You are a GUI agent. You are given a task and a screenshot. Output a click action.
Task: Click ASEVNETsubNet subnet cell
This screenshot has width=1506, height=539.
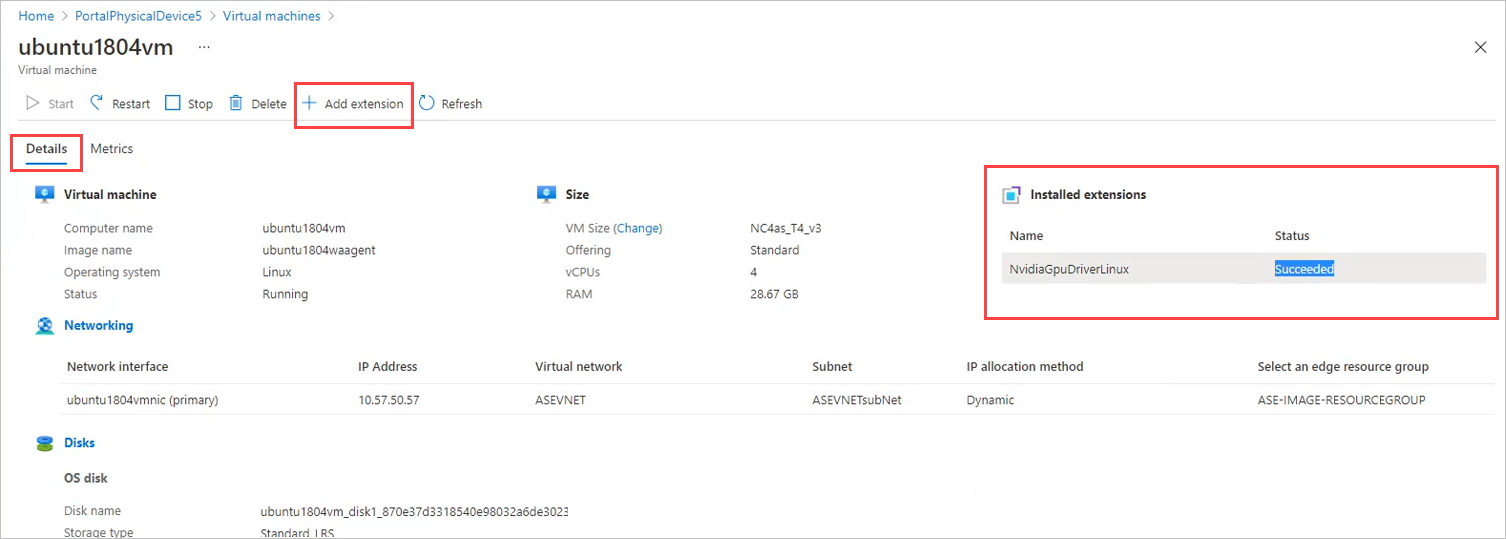tap(857, 400)
